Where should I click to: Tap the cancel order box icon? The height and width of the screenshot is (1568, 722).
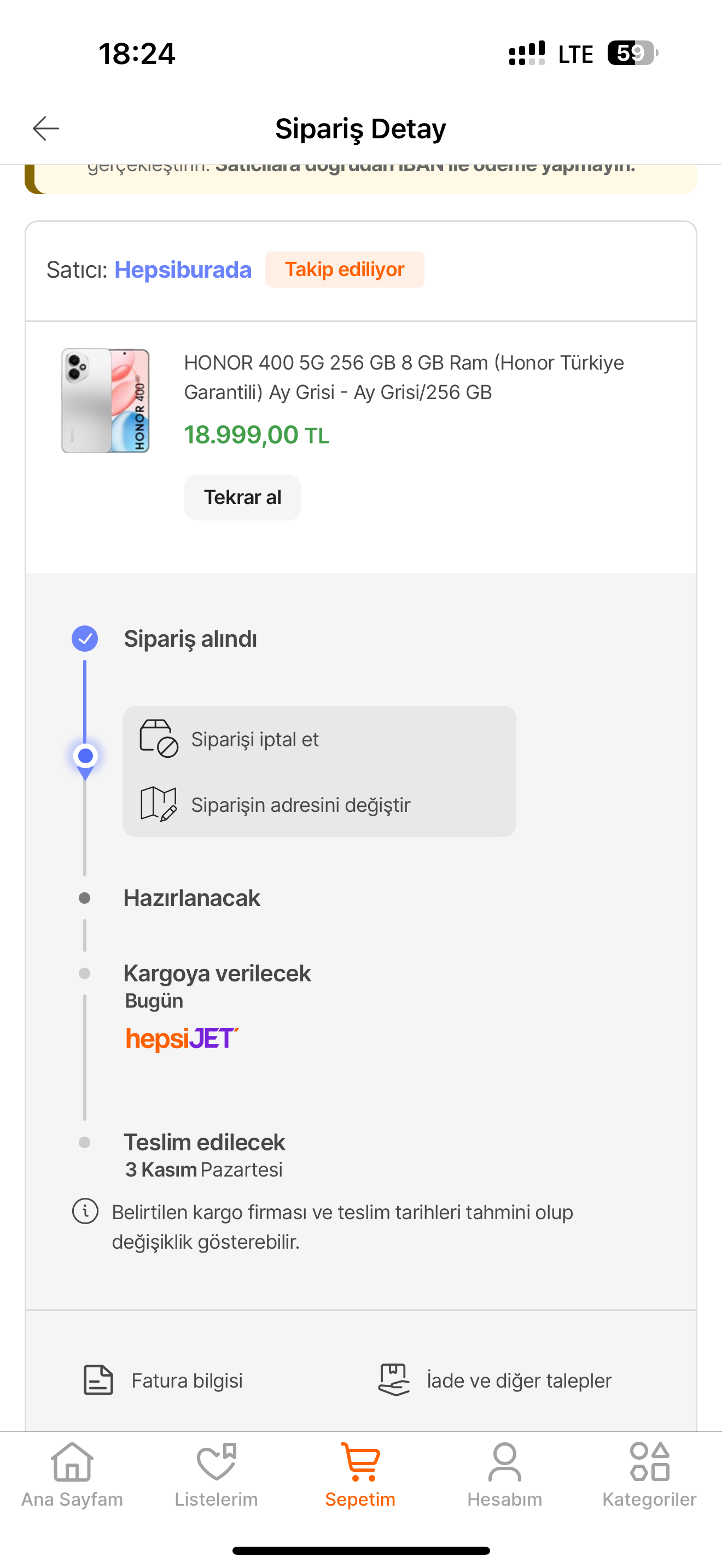pos(158,738)
